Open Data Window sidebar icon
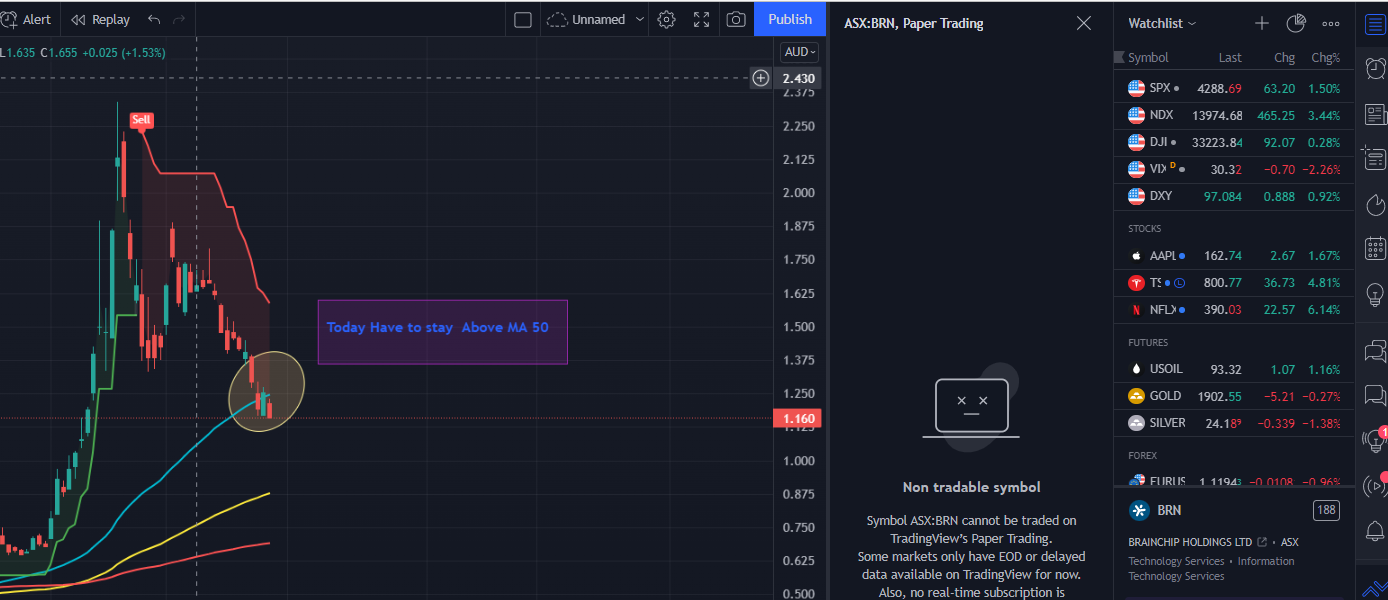Screen dimensions: 1388x600 pos(1374,158)
